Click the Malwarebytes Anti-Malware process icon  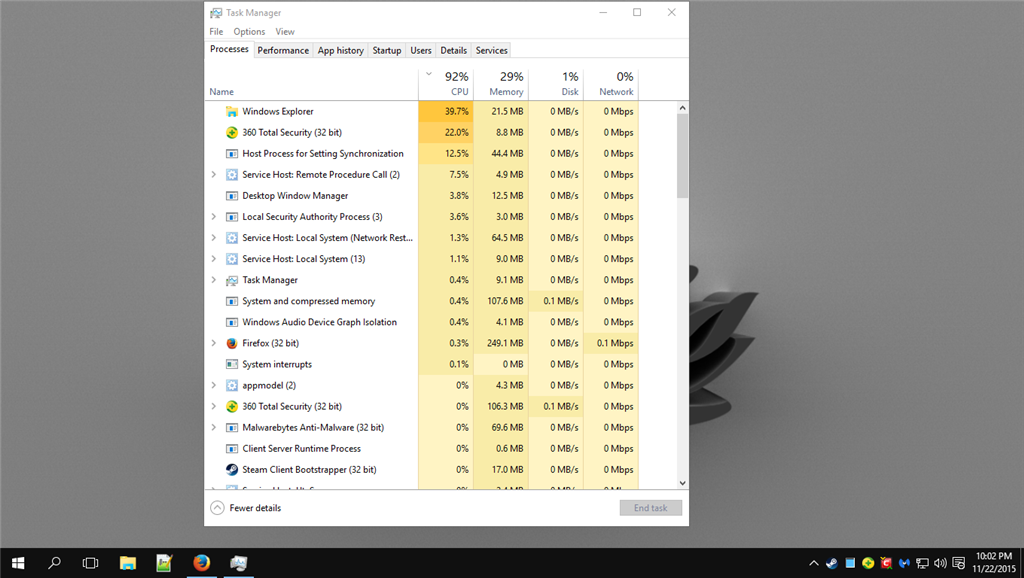pyautogui.click(x=232, y=428)
